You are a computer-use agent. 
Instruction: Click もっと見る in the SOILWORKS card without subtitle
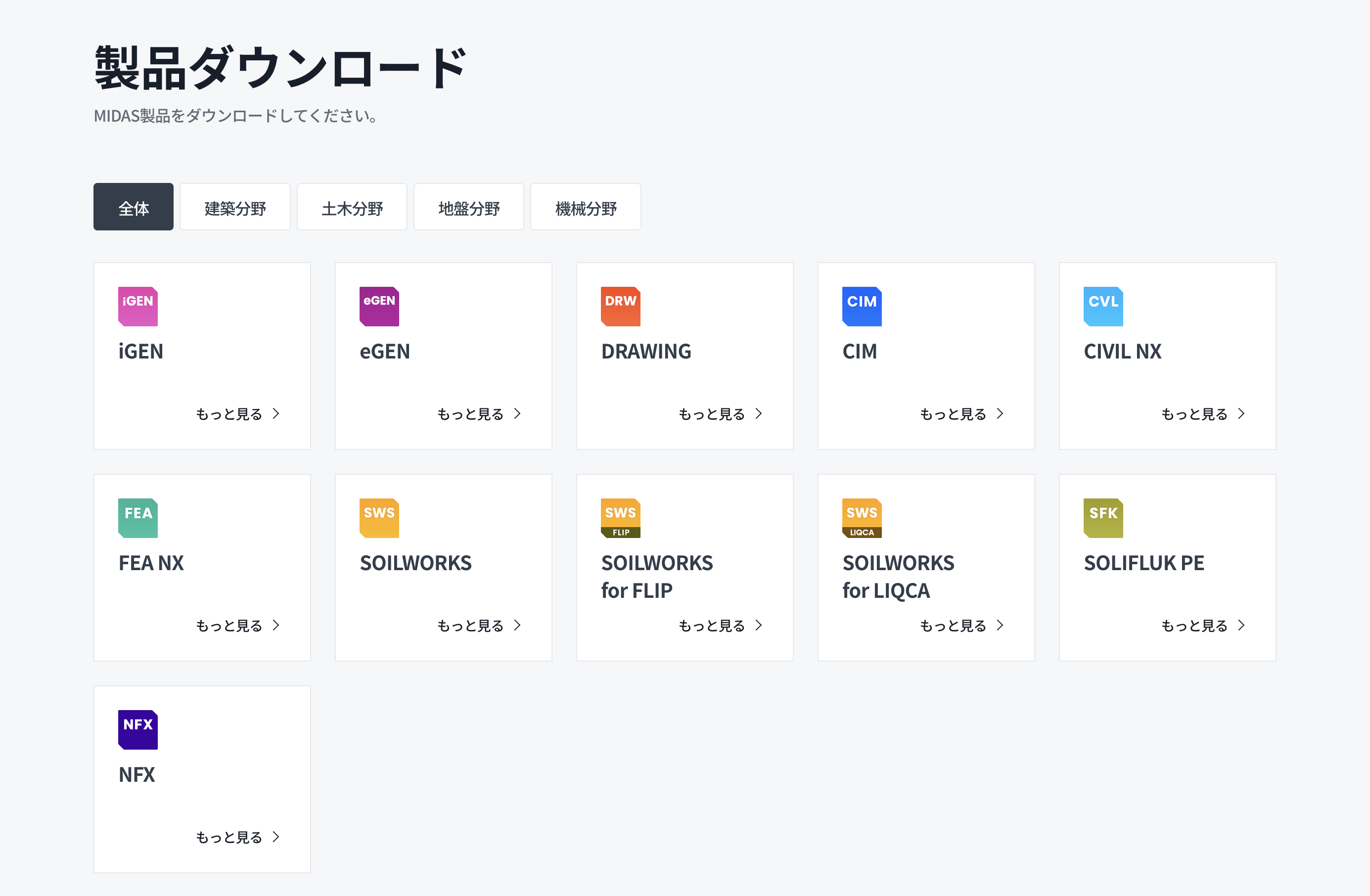coord(479,626)
